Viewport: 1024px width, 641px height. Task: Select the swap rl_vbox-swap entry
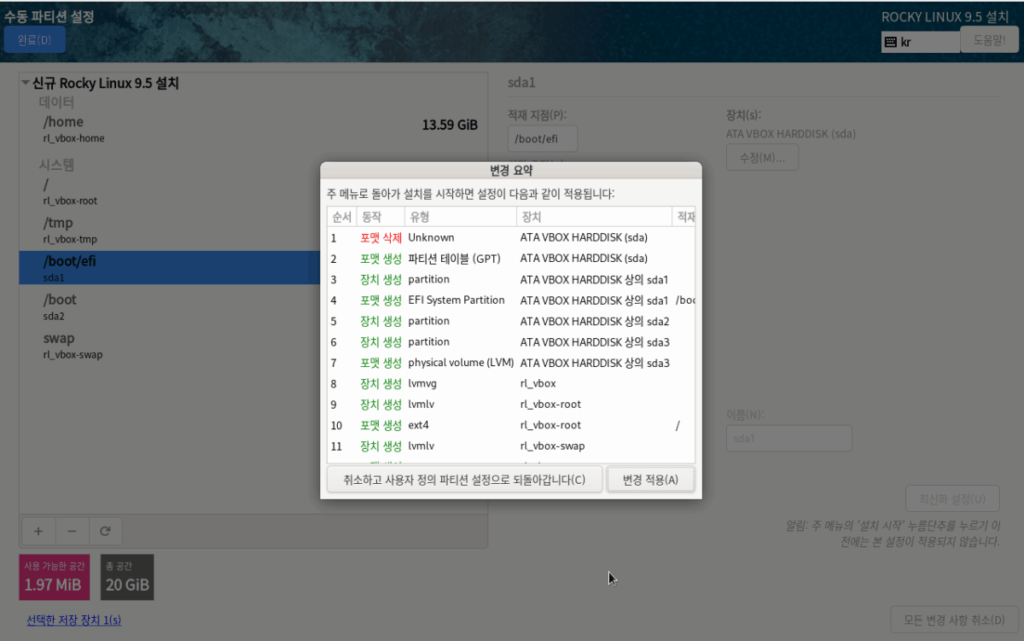coord(170,345)
